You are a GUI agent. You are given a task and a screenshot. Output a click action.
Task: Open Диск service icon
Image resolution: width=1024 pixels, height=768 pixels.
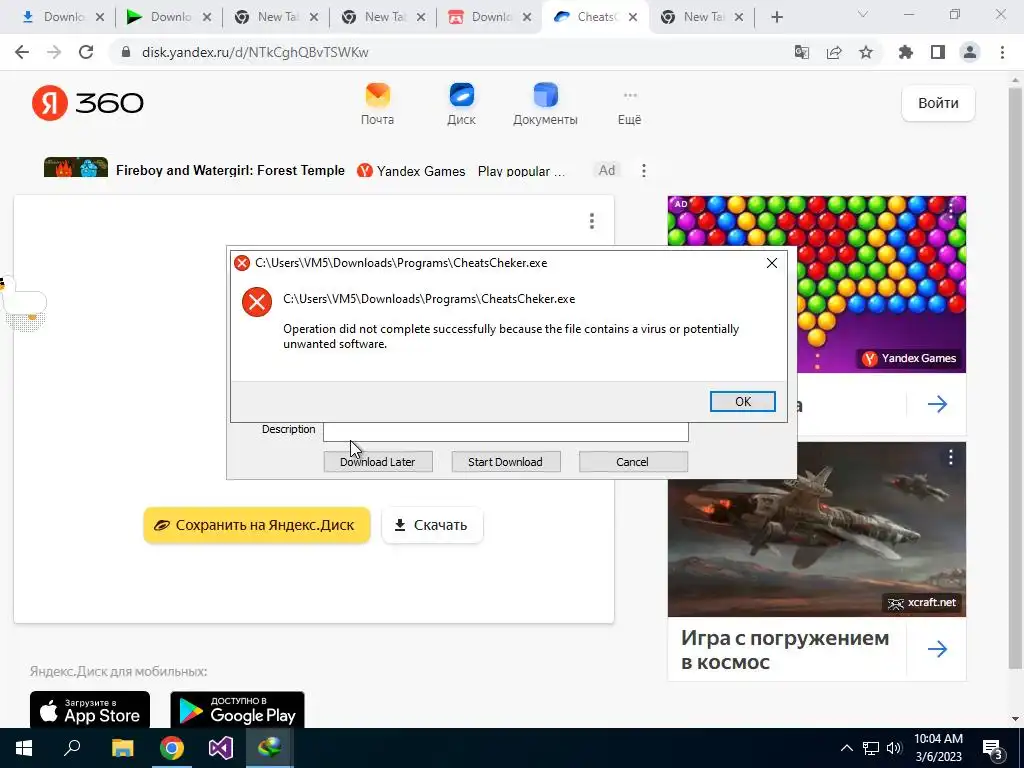tap(461, 104)
